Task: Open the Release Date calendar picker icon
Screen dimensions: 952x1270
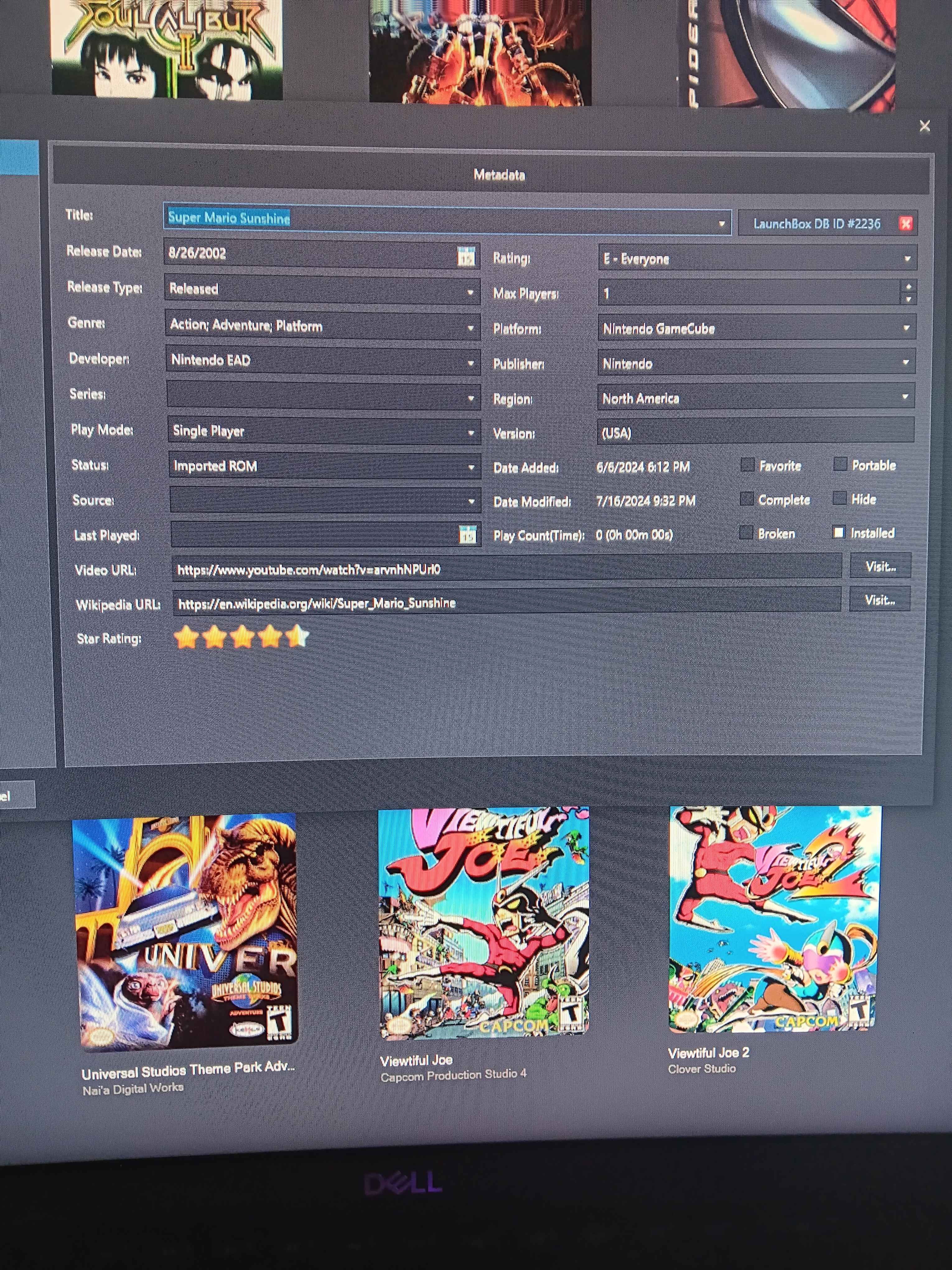Action: (466, 256)
